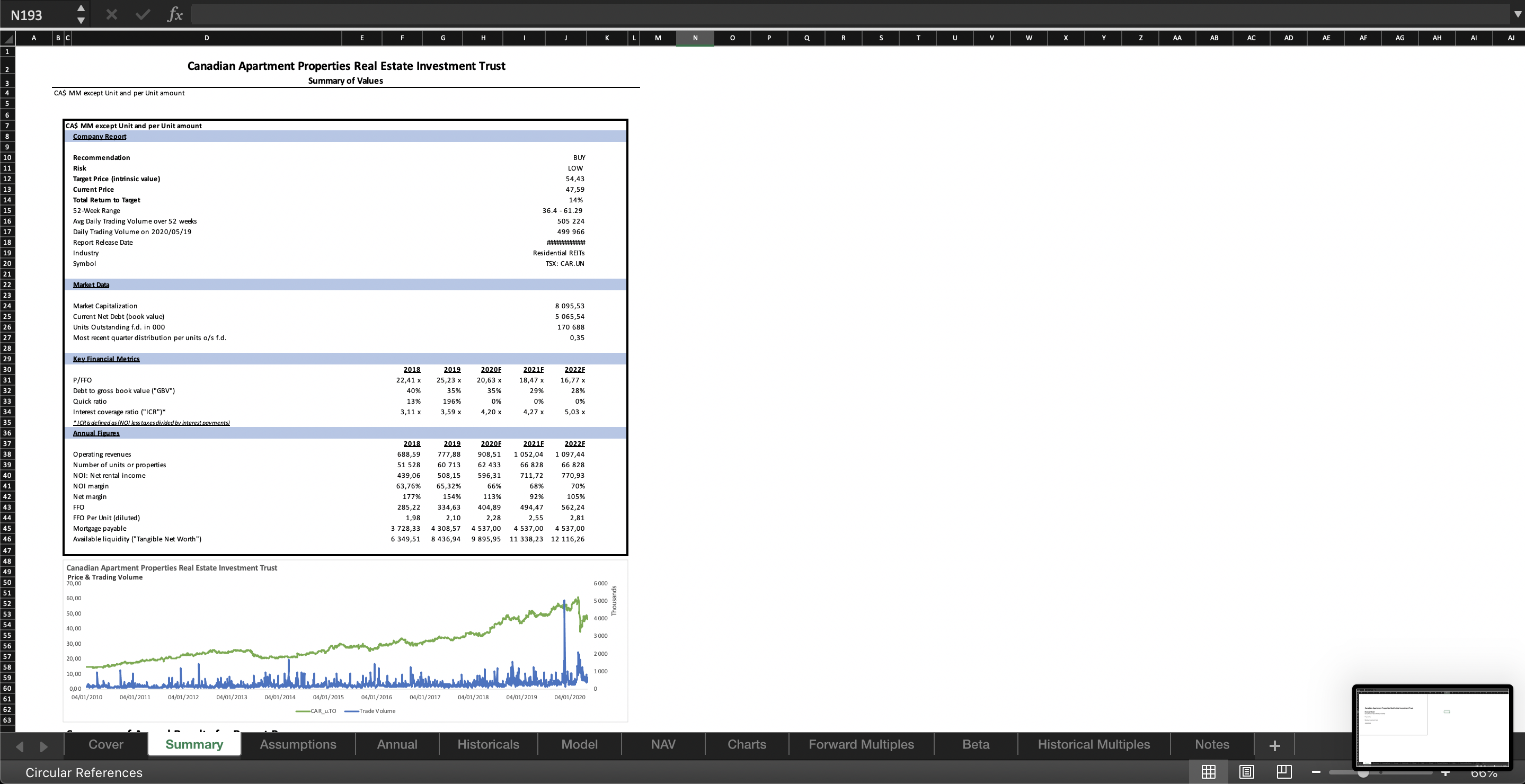Click the Price & Trading Volume chart title
1525x784 pixels.
tap(105, 577)
